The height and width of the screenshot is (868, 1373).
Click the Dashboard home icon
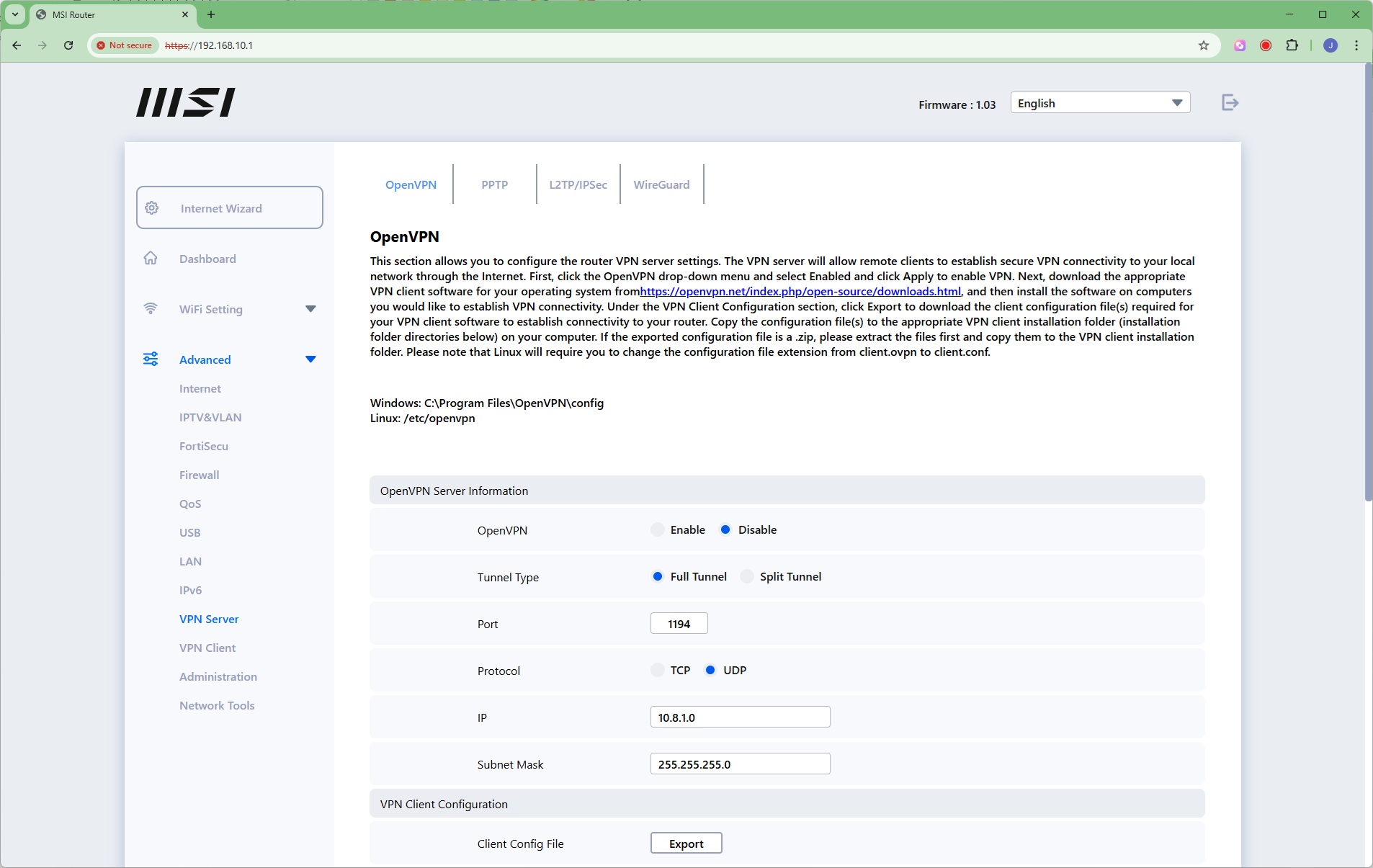[x=151, y=259]
